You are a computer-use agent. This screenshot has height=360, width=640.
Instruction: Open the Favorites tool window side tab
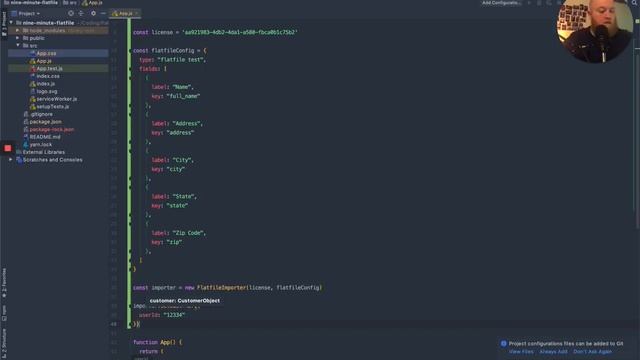click(4, 282)
